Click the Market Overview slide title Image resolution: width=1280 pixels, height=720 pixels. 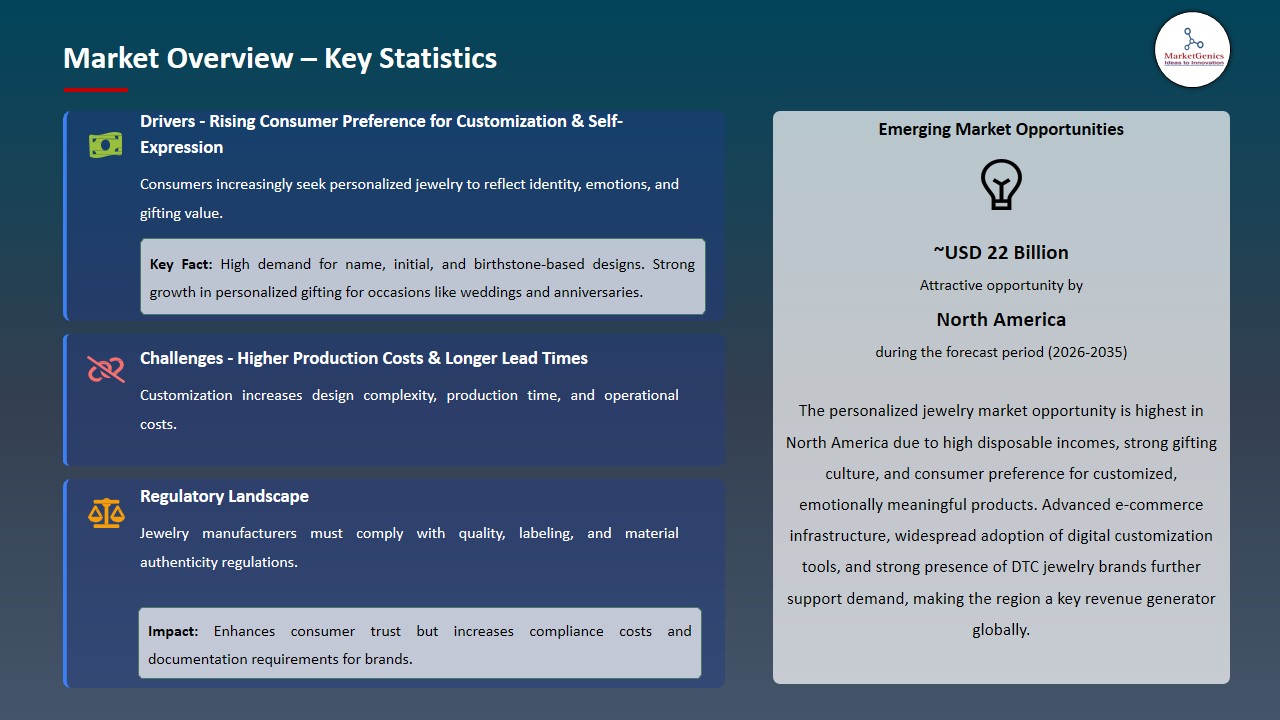point(280,58)
